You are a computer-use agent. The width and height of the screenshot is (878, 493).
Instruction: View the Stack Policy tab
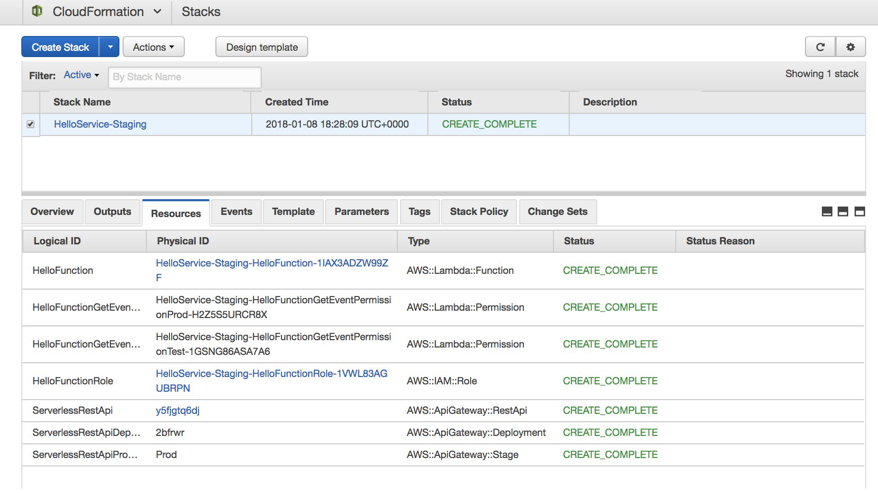[479, 212]
